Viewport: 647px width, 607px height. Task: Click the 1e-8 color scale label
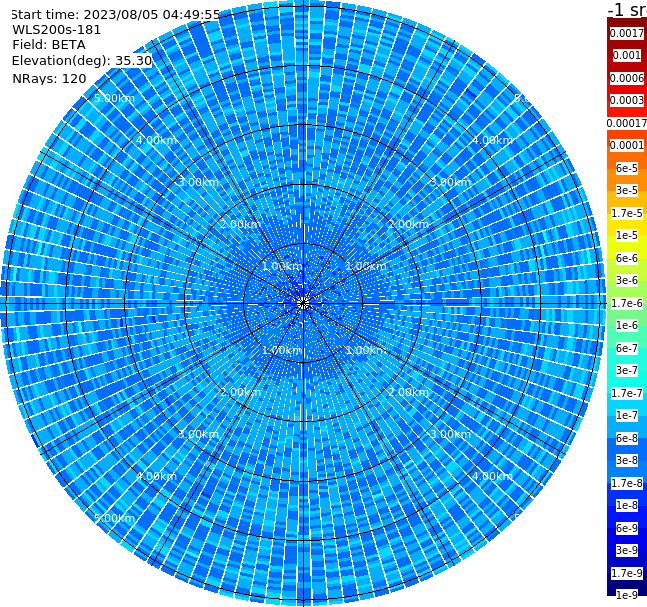pyautogui.click(x=627, y=505)
